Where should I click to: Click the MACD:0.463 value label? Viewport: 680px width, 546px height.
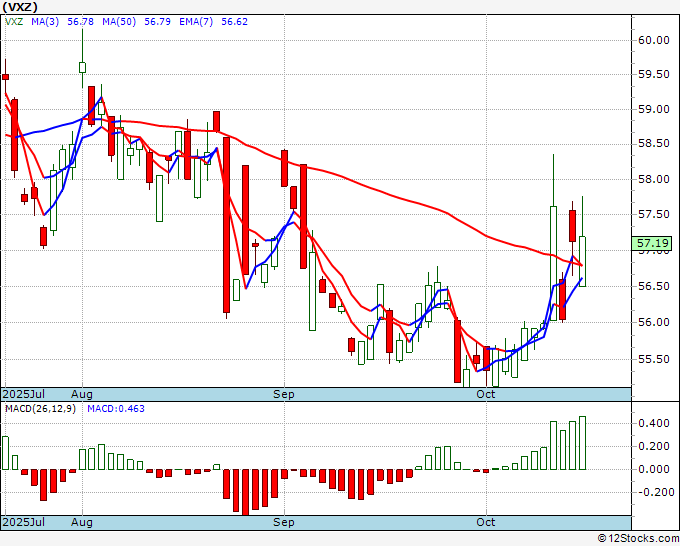pyautogui.click(x=116, y=409)
